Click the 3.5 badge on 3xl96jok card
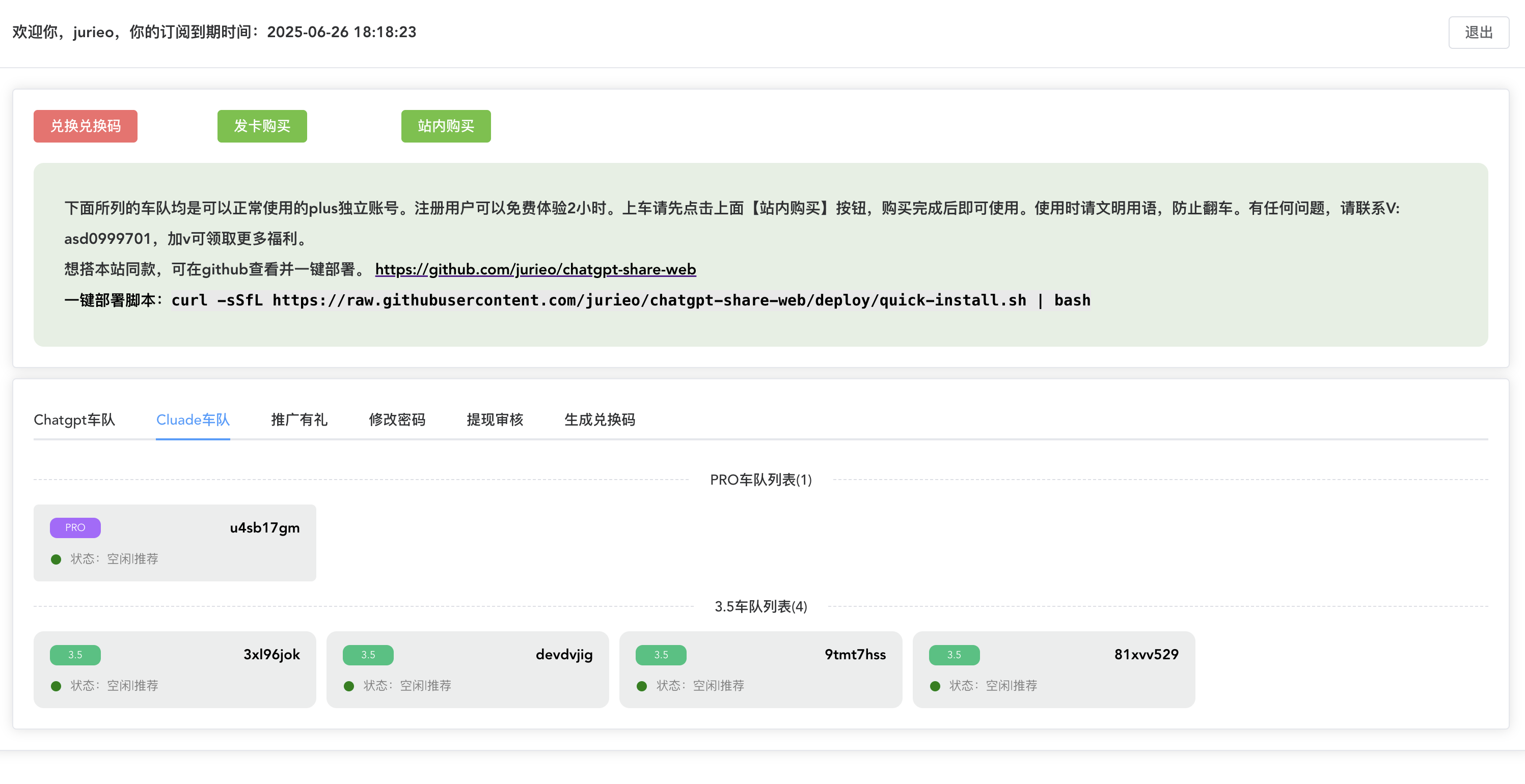Image resolution: width=1525 pixels, height=784 pixels. point(75,654)
